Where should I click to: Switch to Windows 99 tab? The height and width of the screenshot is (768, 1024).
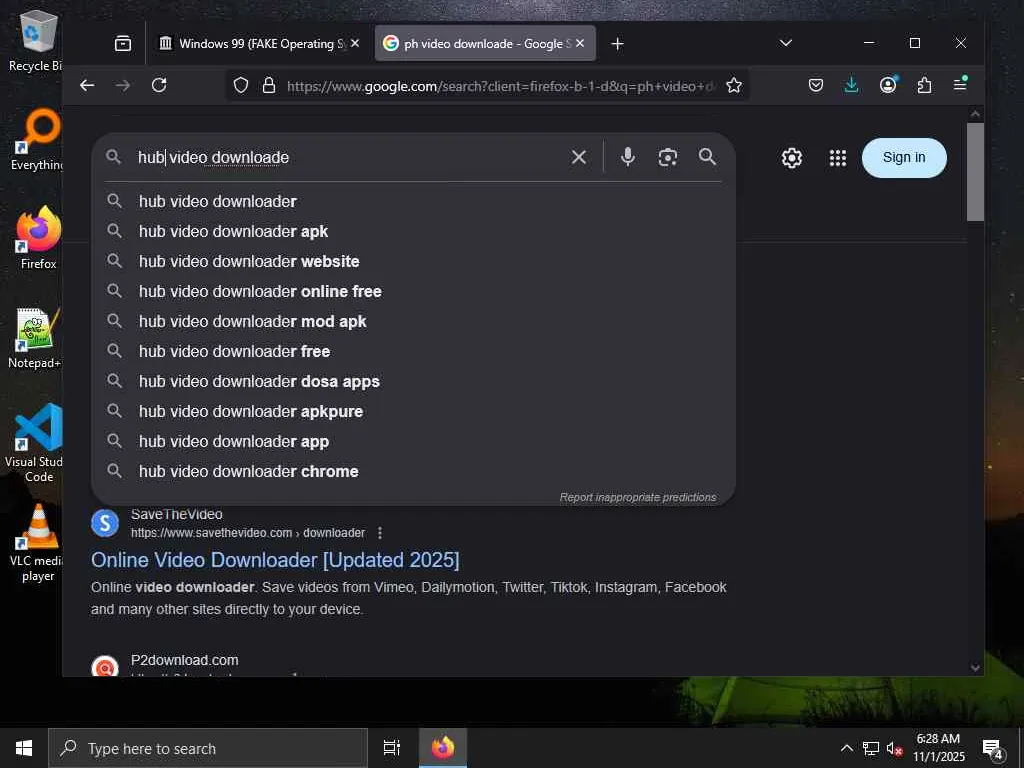(259, 44)
